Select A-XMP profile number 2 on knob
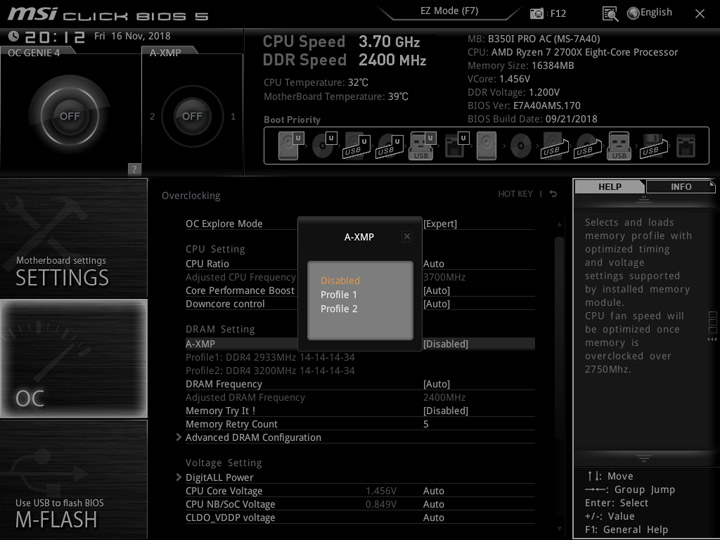This screenshot has width=720, height=540. 152,116
